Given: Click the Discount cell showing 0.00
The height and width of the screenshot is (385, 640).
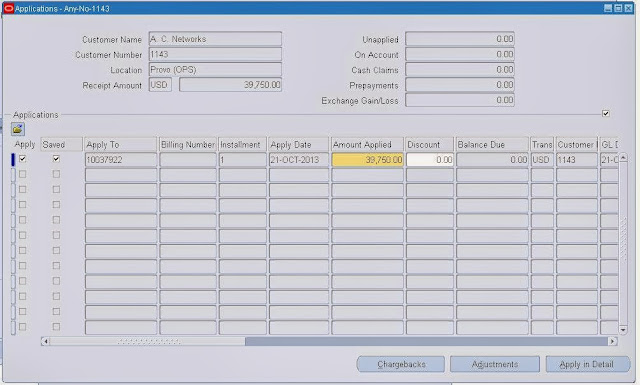Looking at the screenshot, I should (430, 160).
